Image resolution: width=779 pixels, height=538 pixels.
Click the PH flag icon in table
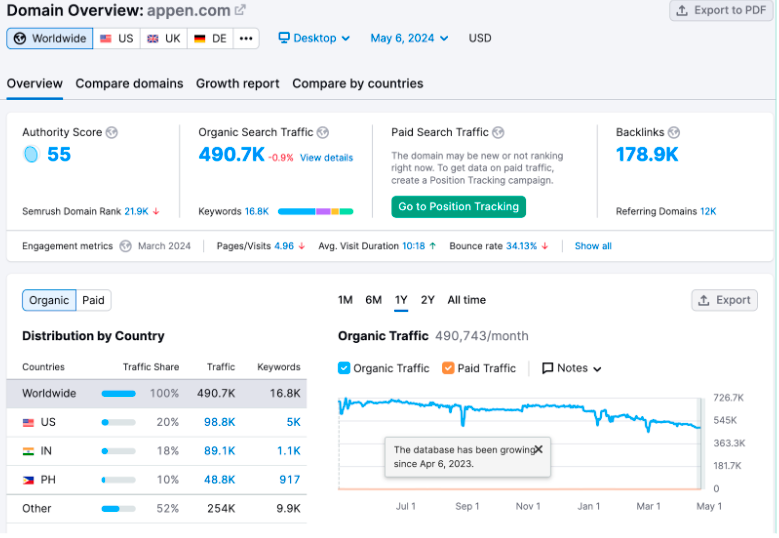coord(28,480)
